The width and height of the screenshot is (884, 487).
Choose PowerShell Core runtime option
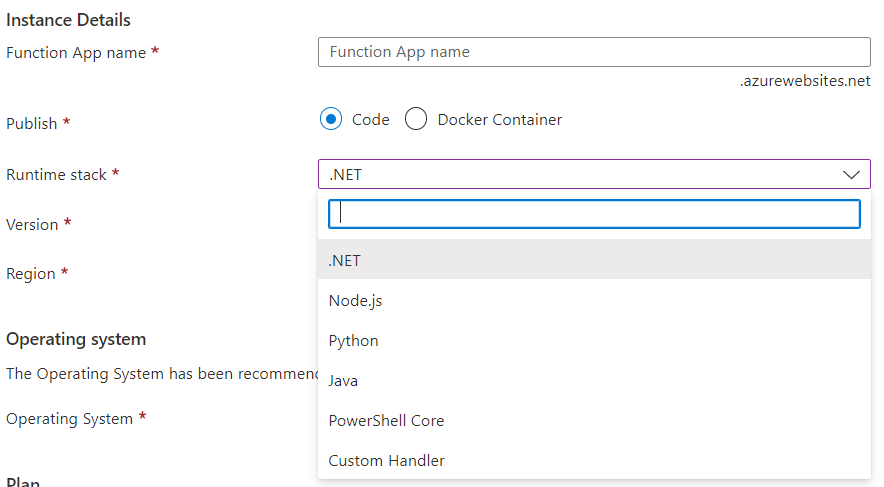pos(594,420)
